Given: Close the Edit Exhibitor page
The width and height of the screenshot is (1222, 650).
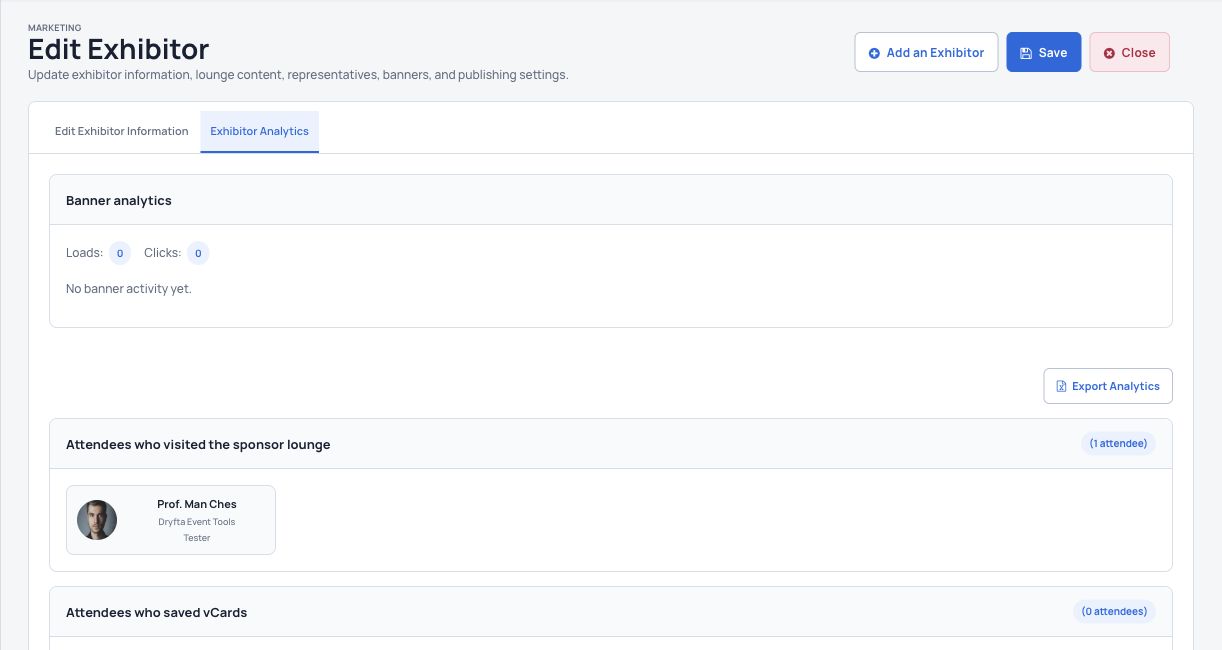Looking at the screenshot, I should coord(1129,52).
